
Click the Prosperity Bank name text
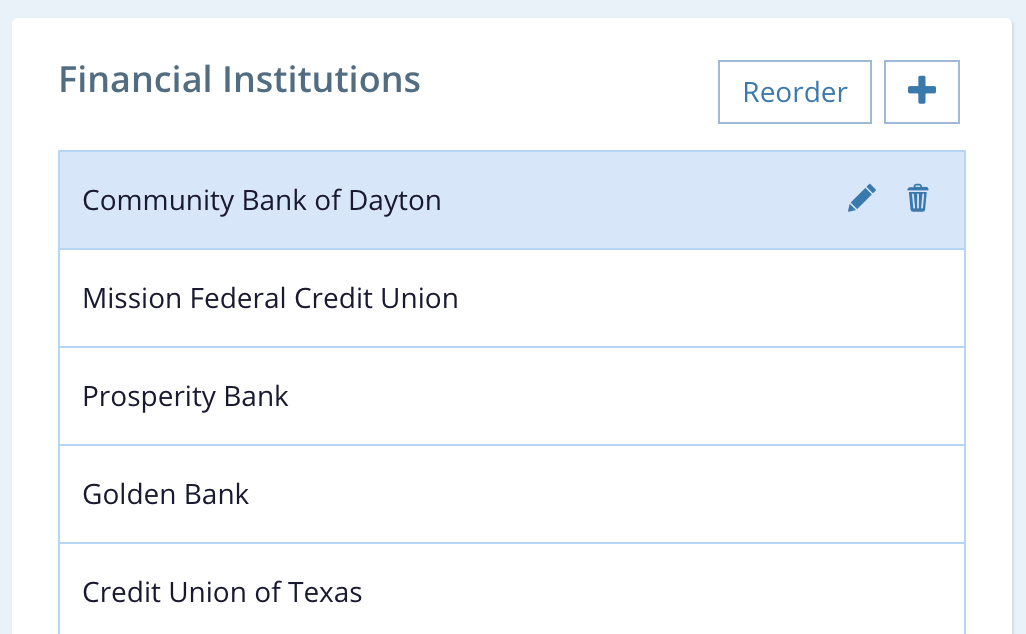[185, 396]
